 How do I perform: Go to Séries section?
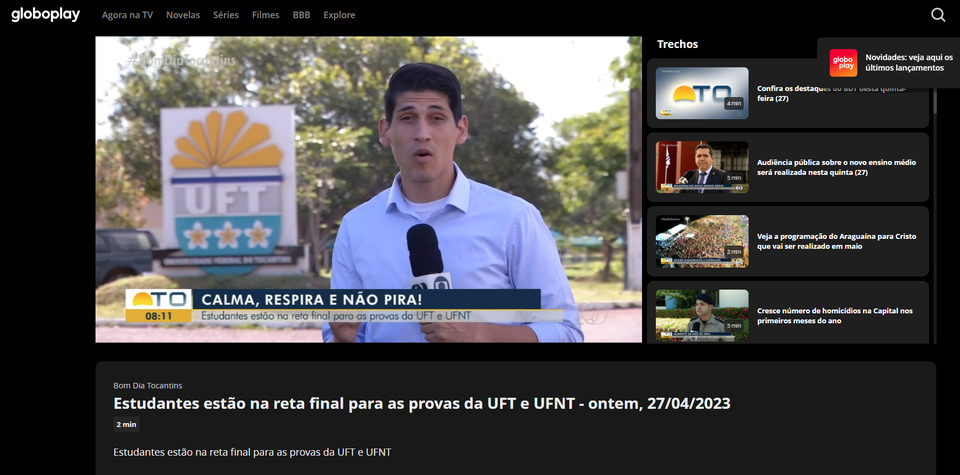pyautogui.click(x=226, y=15)
